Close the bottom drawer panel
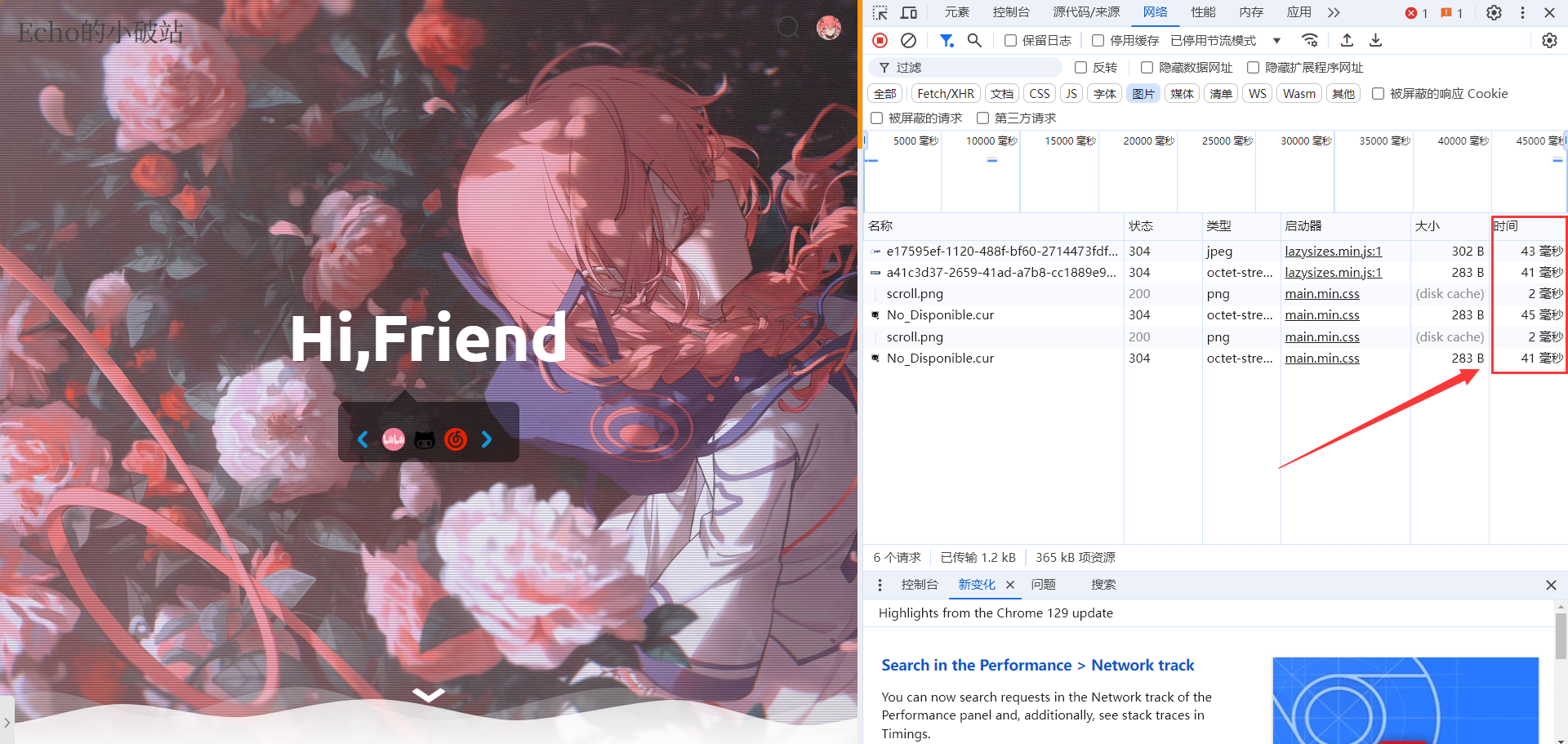Screen dimensions: 1568x744 point(1551,585)
